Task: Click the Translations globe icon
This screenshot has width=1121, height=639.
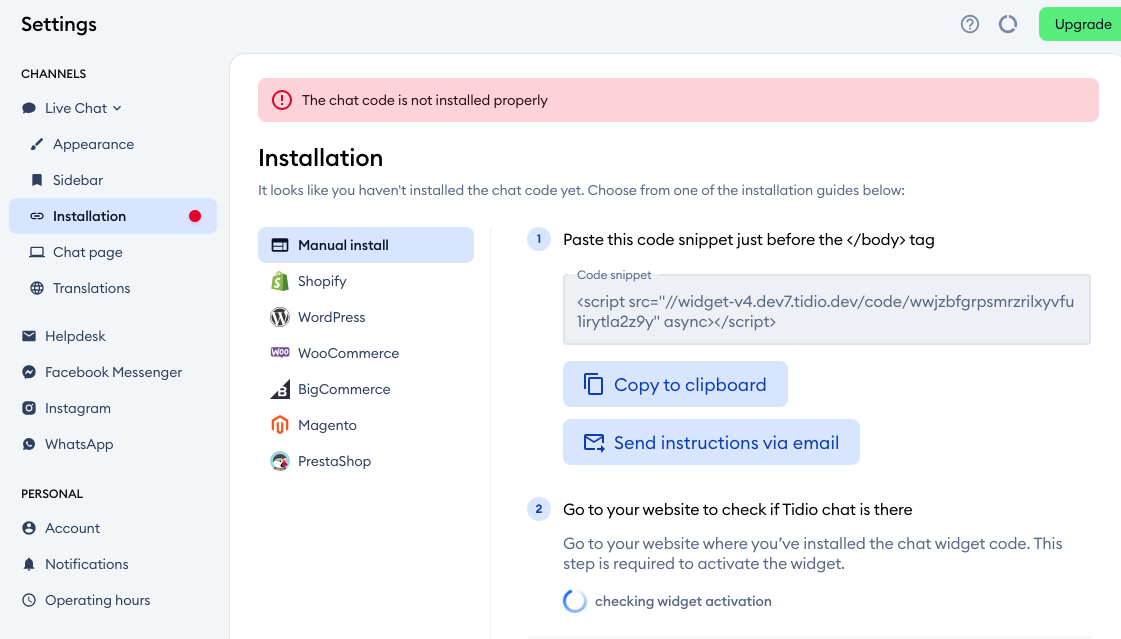Action: pos(37,288)
